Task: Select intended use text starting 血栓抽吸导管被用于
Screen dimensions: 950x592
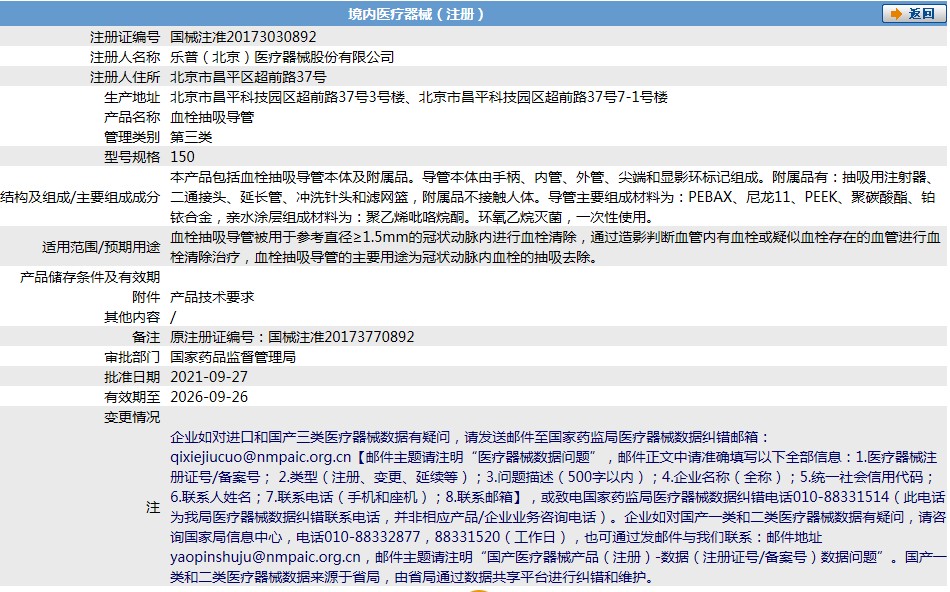Action: (x=555, y=247)
